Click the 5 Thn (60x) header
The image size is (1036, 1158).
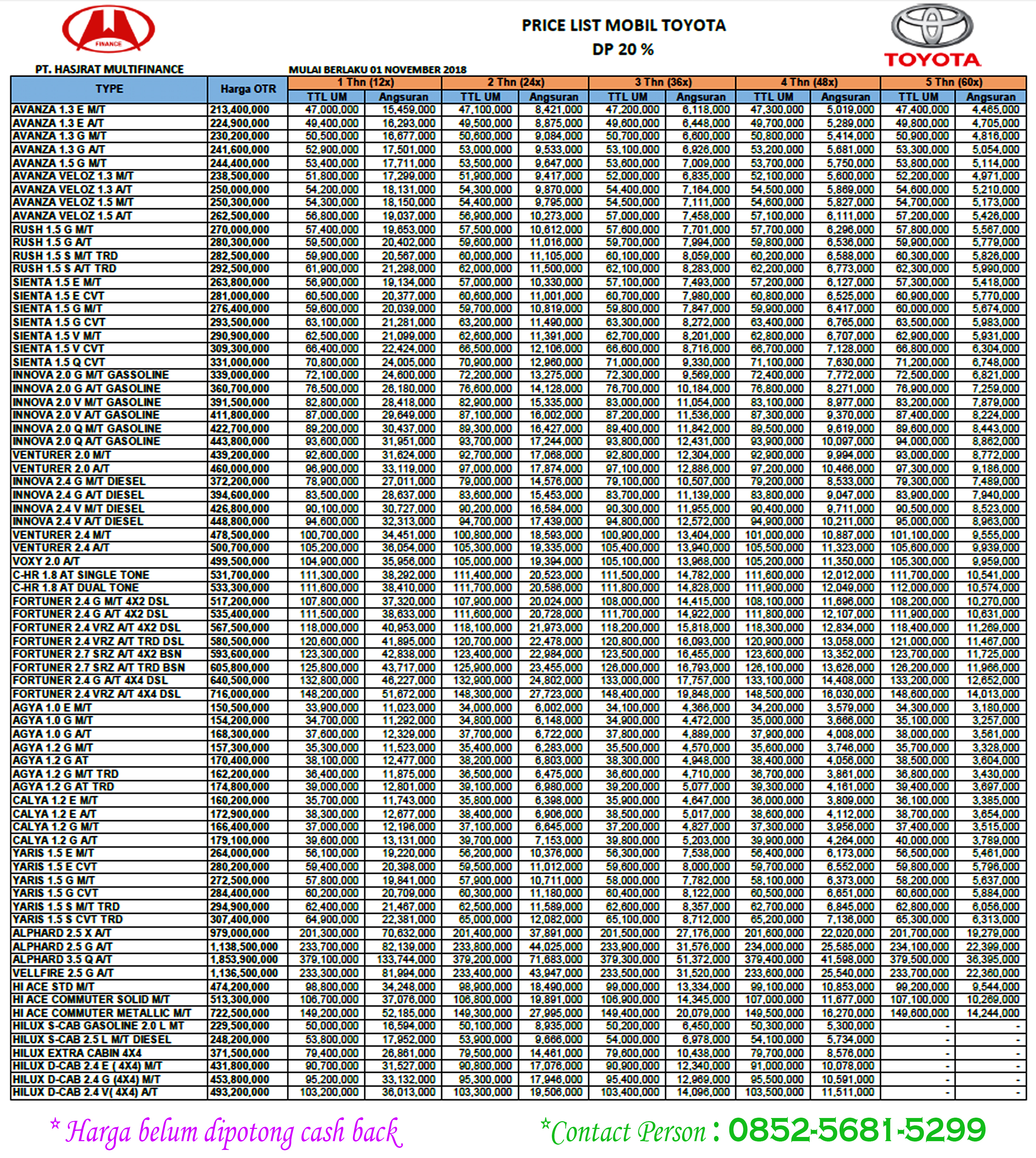point(954,82)
